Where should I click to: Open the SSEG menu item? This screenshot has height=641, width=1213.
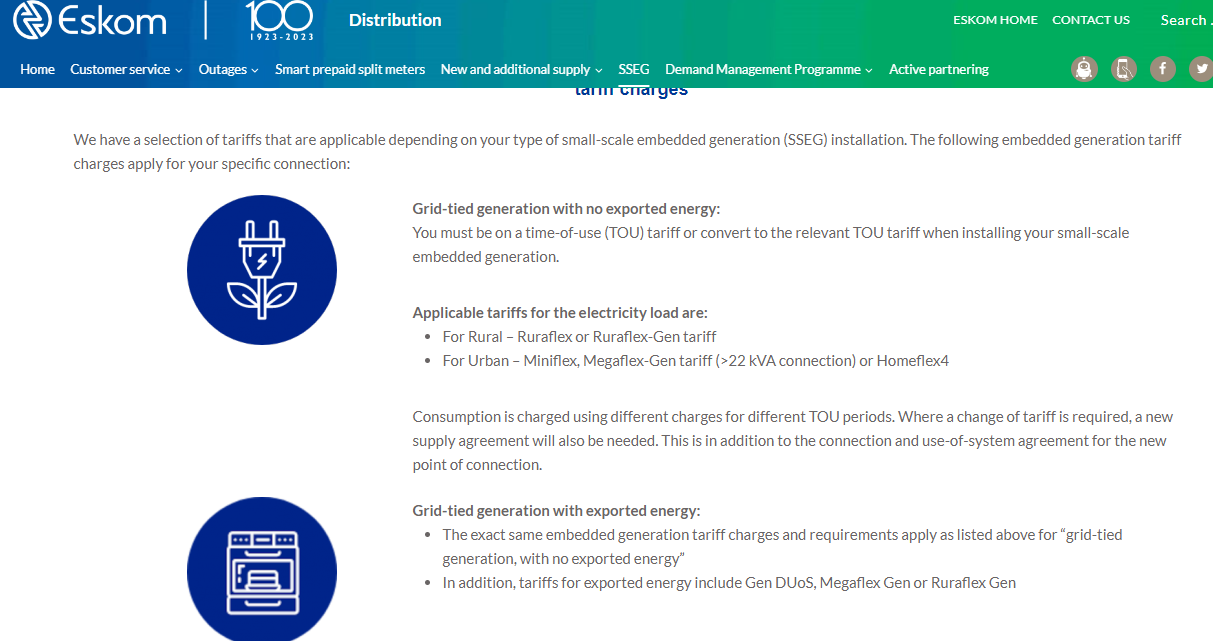click(x=634, y=69)
